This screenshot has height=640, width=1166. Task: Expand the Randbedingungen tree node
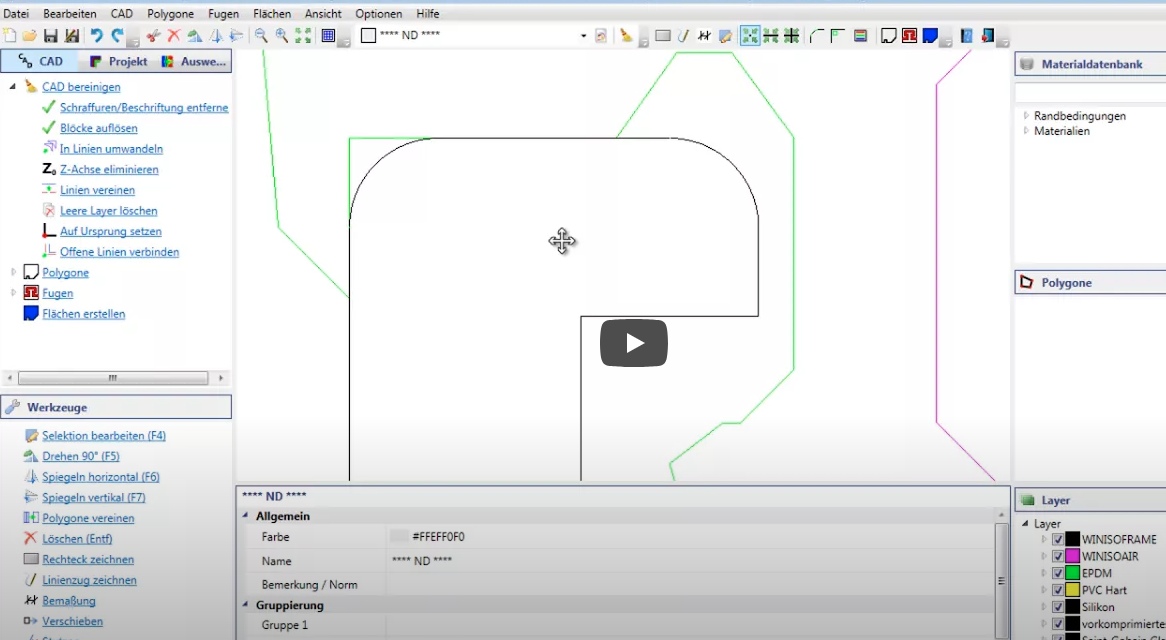coord(1026,116)
